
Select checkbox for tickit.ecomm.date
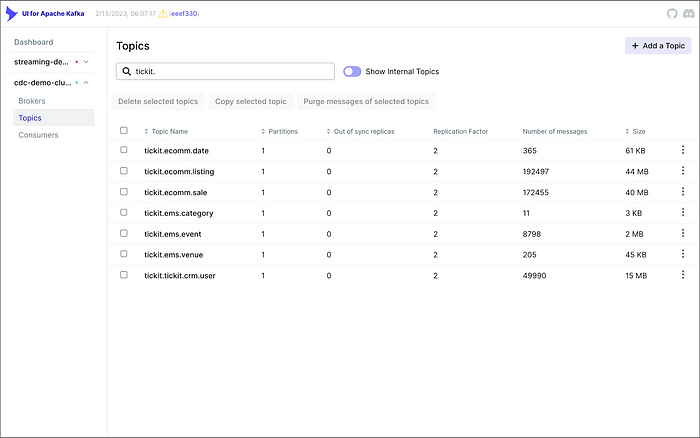[x=124, y=150]
